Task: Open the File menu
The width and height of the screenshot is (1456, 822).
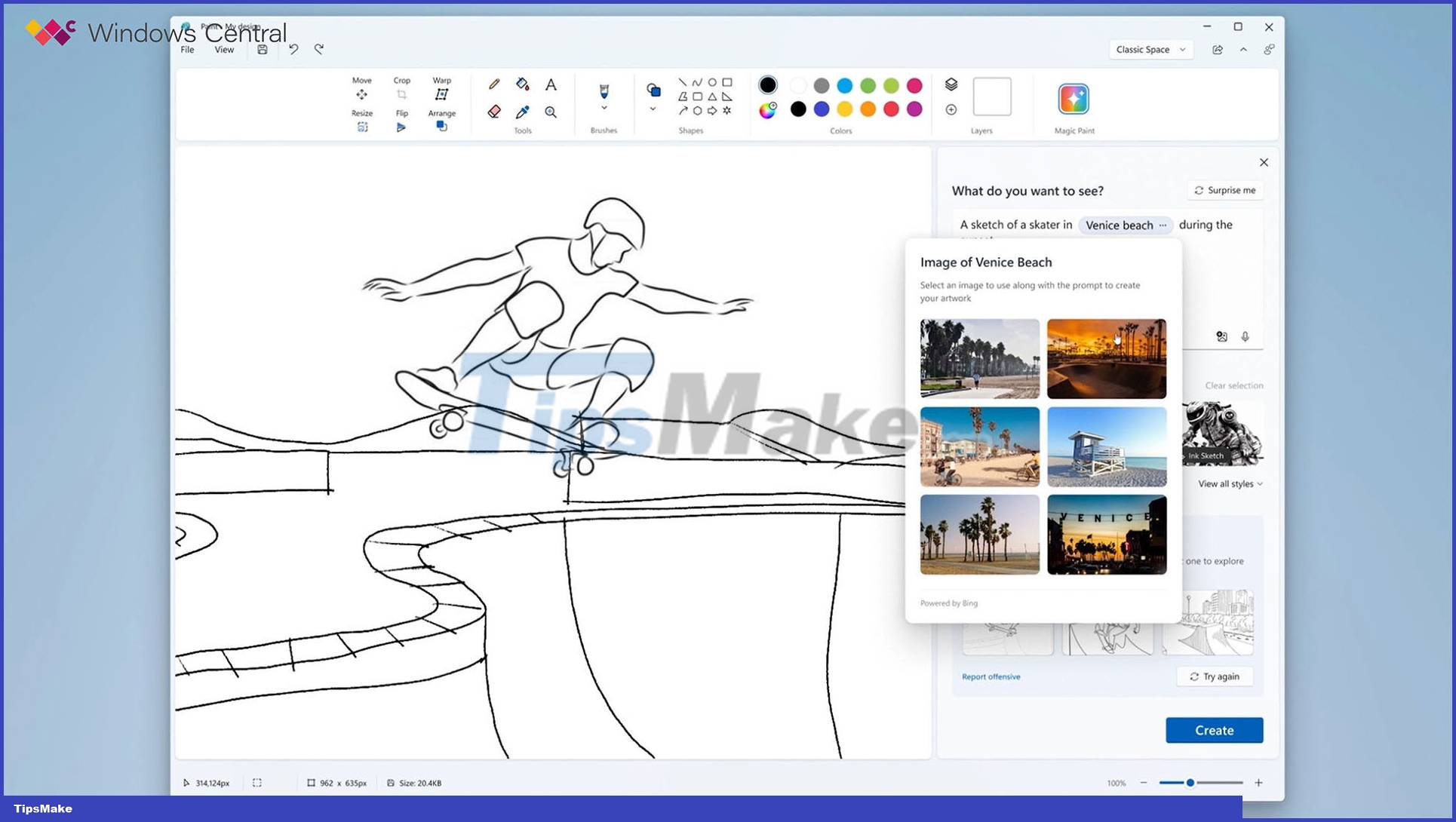Action: tap(187, 50)
